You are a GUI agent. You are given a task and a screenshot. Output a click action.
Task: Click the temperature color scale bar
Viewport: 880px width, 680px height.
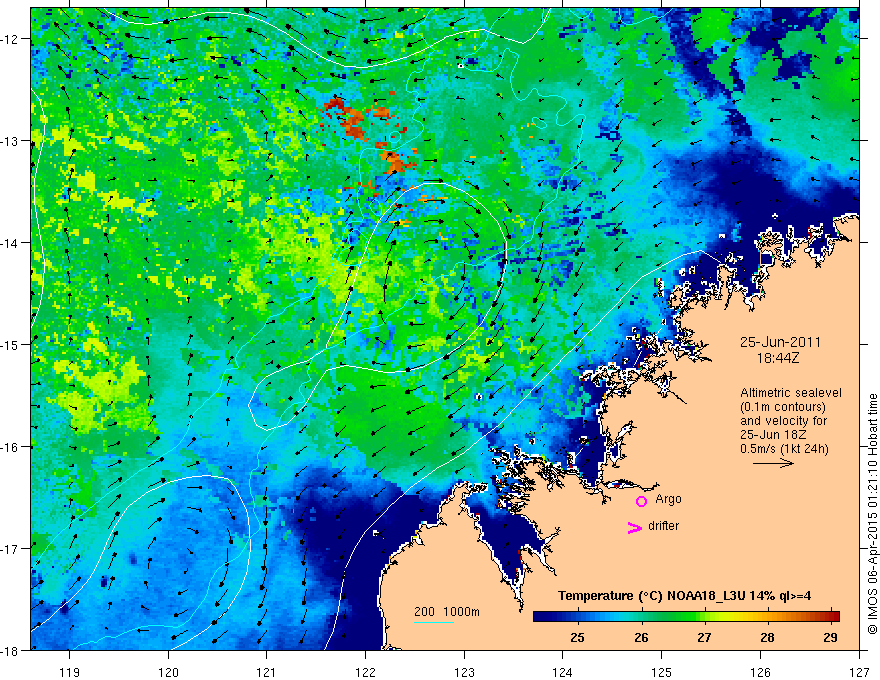(x=686, y=617)
